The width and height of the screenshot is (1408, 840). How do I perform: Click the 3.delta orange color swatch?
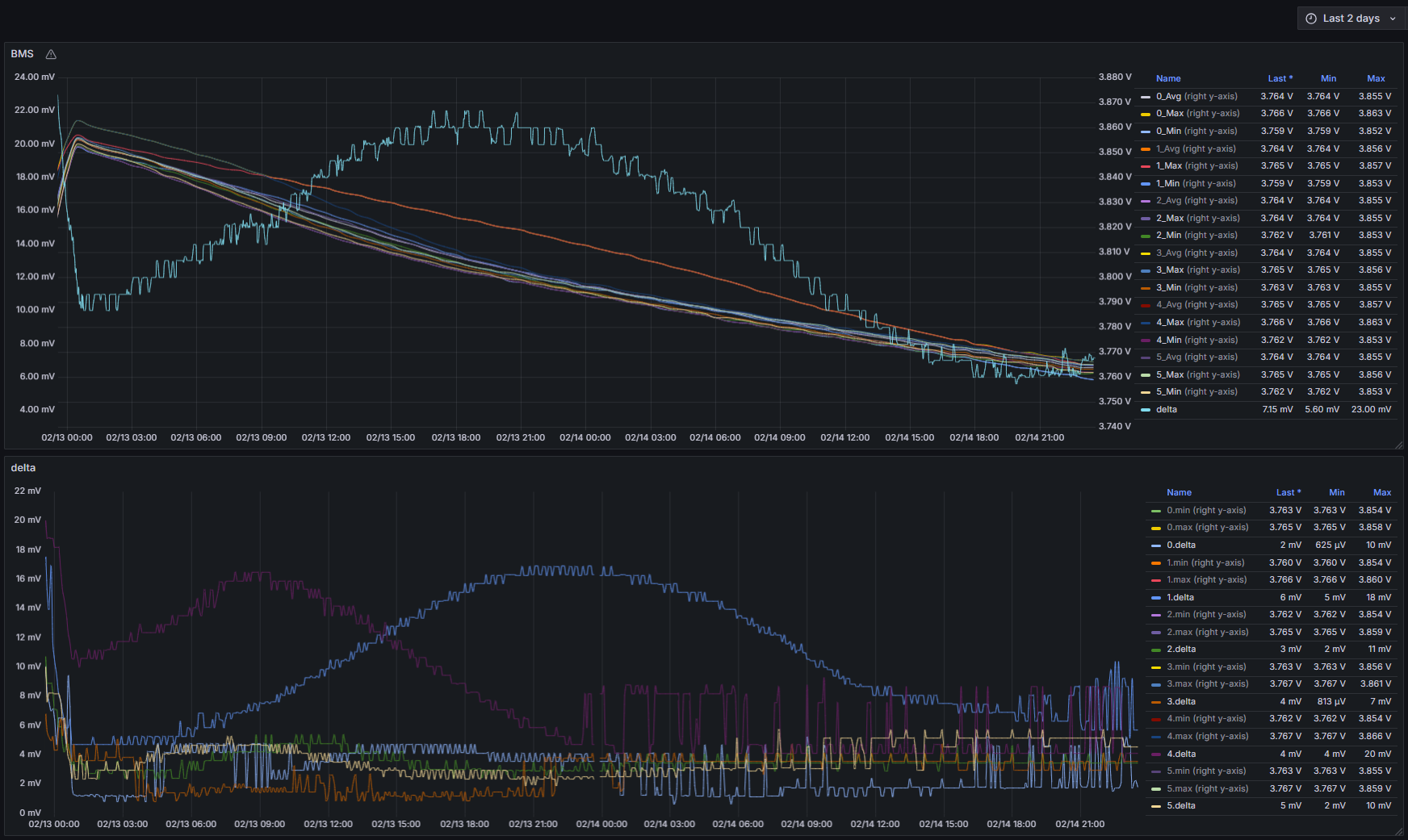[1156, 702]
